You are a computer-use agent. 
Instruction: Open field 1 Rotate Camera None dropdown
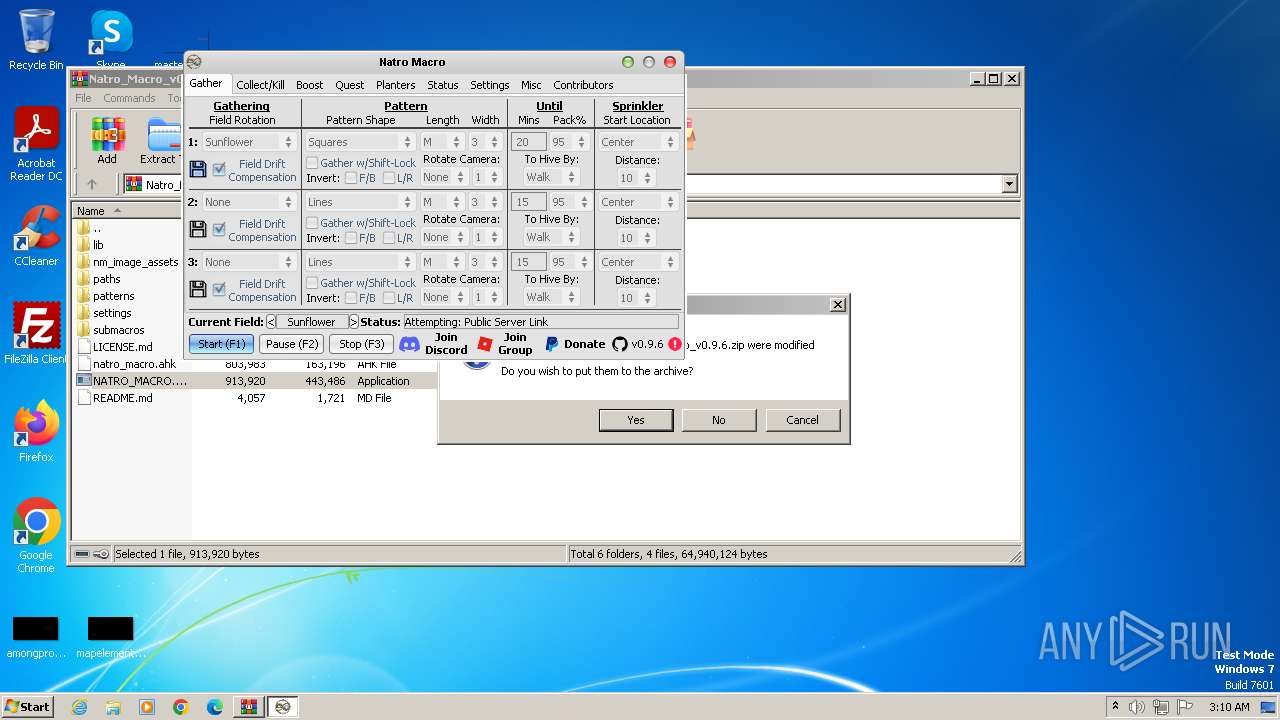pyautogui.click(x=443, y=178)
